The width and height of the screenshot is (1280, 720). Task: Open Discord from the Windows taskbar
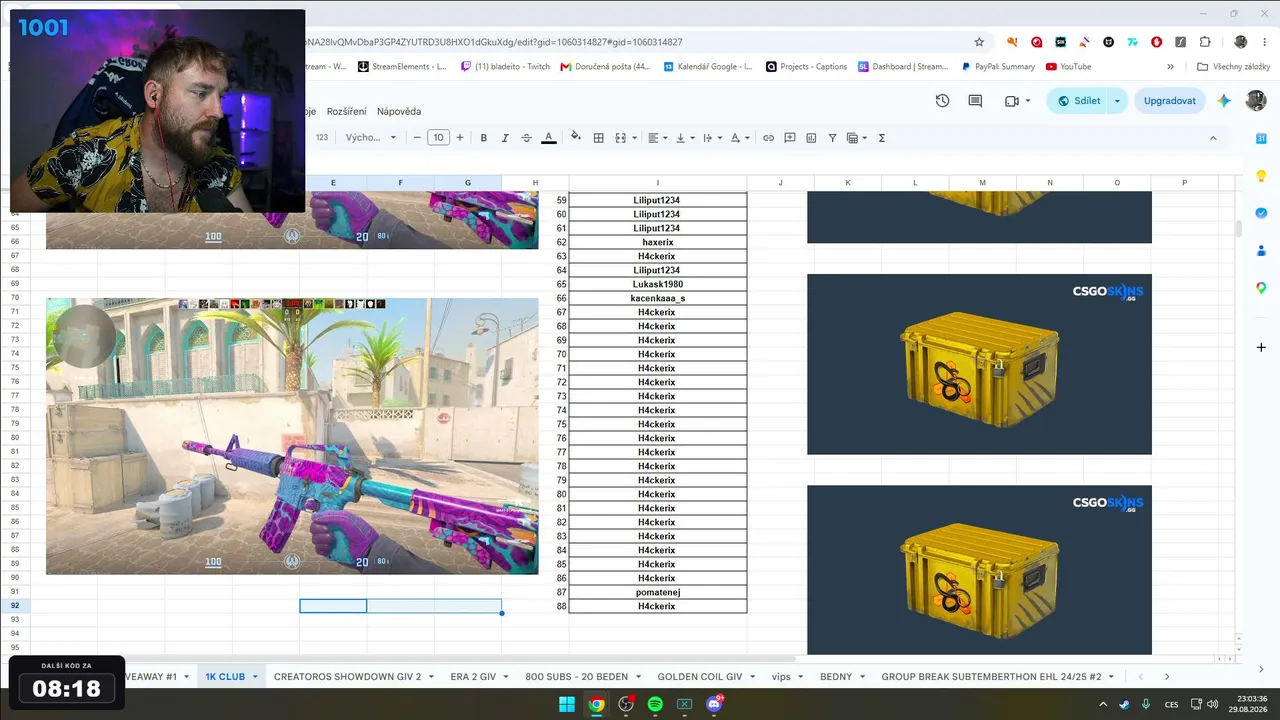point(714,704)
